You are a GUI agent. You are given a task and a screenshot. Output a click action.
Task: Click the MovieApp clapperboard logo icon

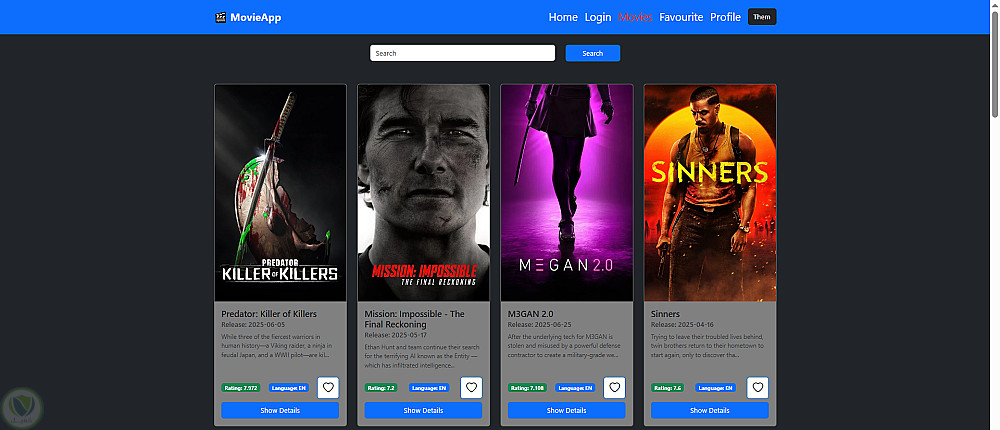pyautogui.click(x=221, y=17)
